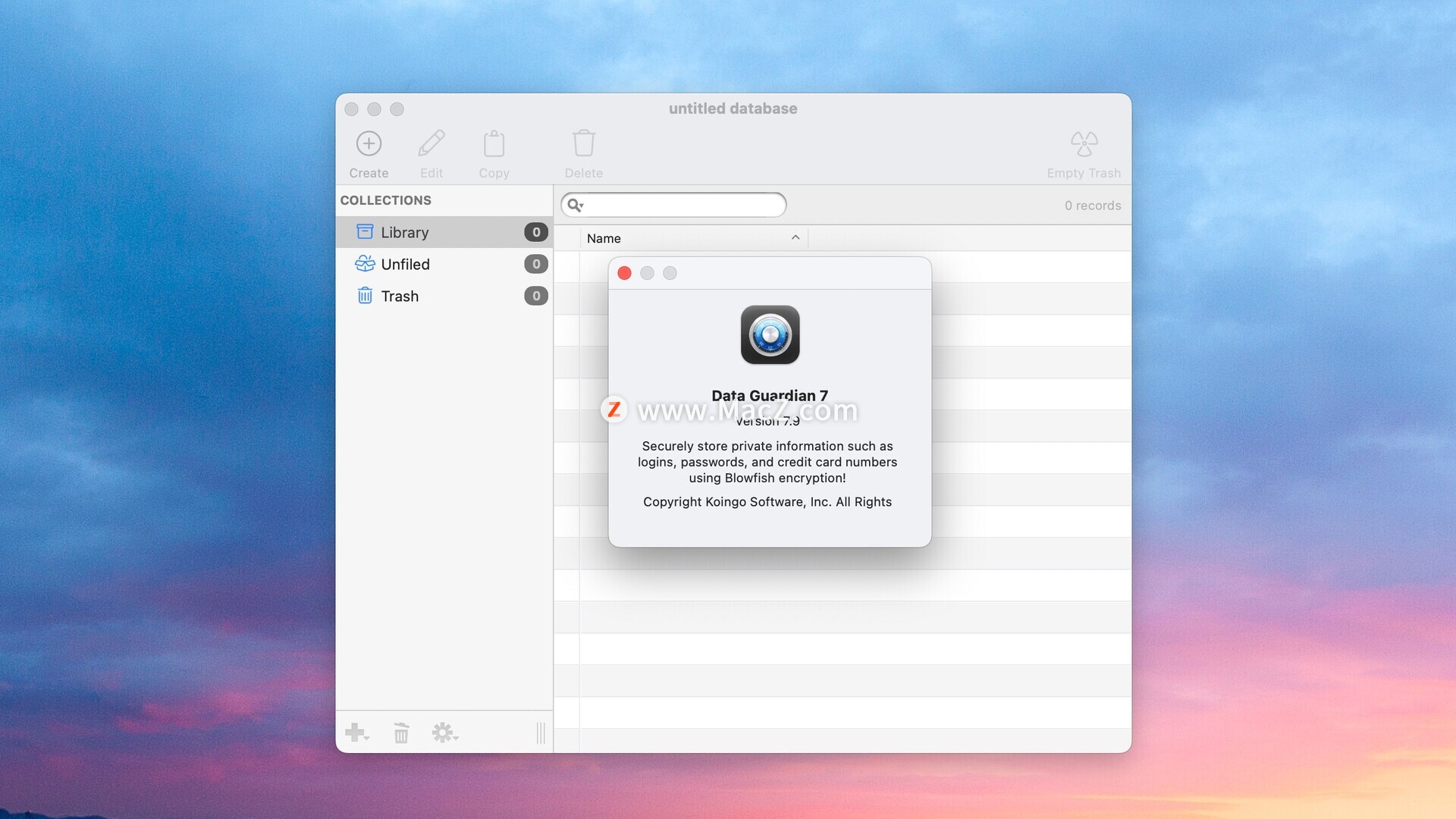Viewport: 1456px width, 819px height.
Task: Click the Library count badge
Action: point(535,232)
